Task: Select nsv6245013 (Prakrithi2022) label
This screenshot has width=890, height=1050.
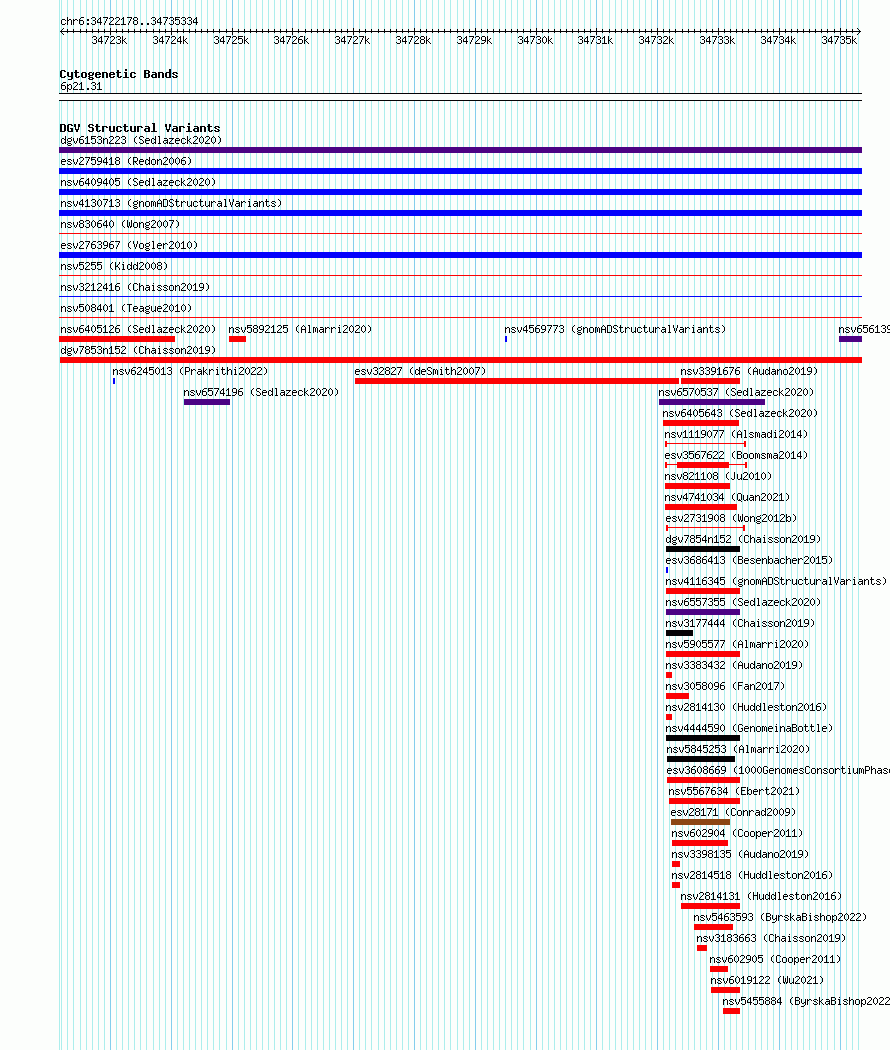Action: click(x=190, y=371)
